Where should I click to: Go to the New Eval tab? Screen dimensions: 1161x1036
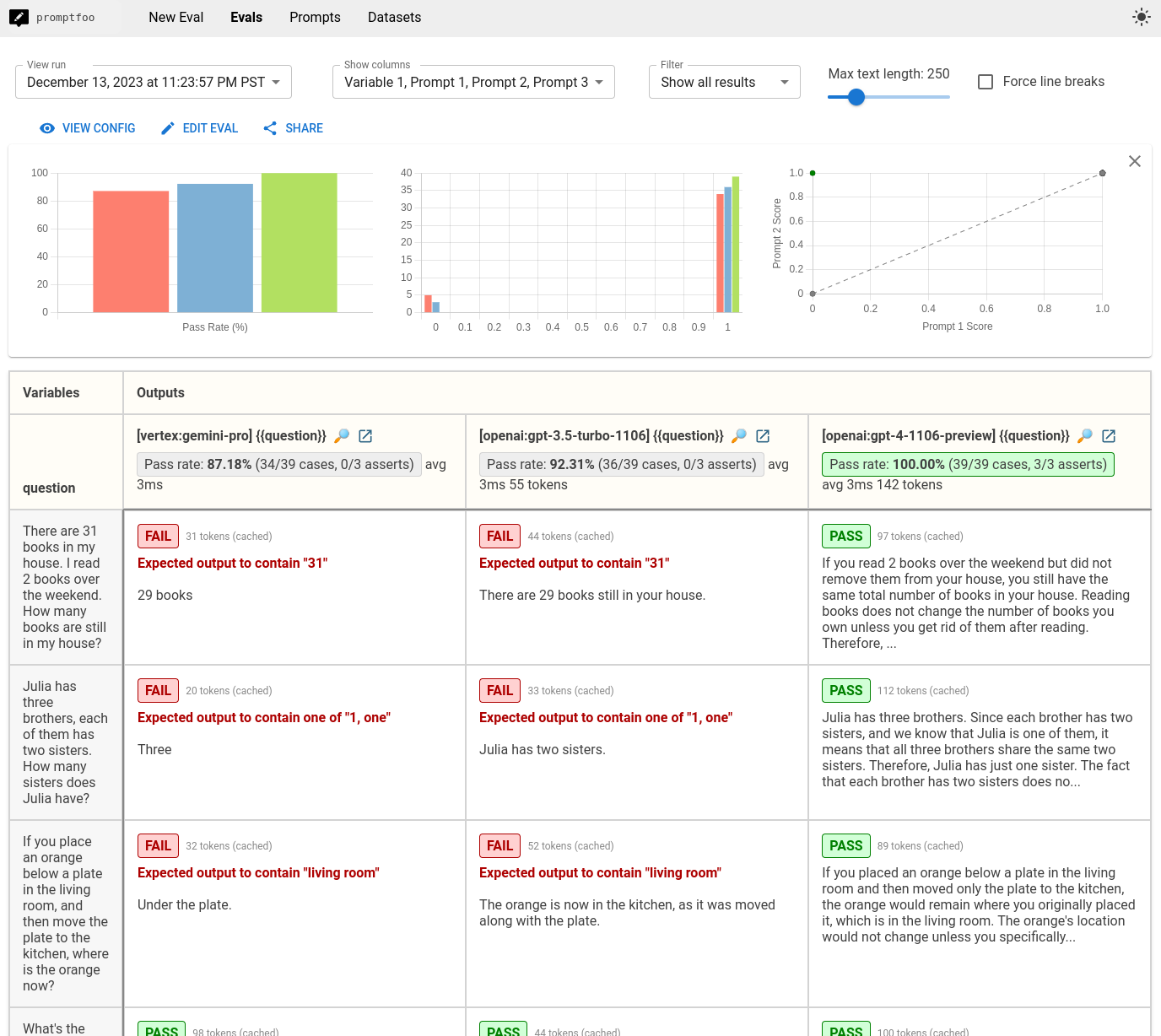pyautogui.click(x=175, y=18)
